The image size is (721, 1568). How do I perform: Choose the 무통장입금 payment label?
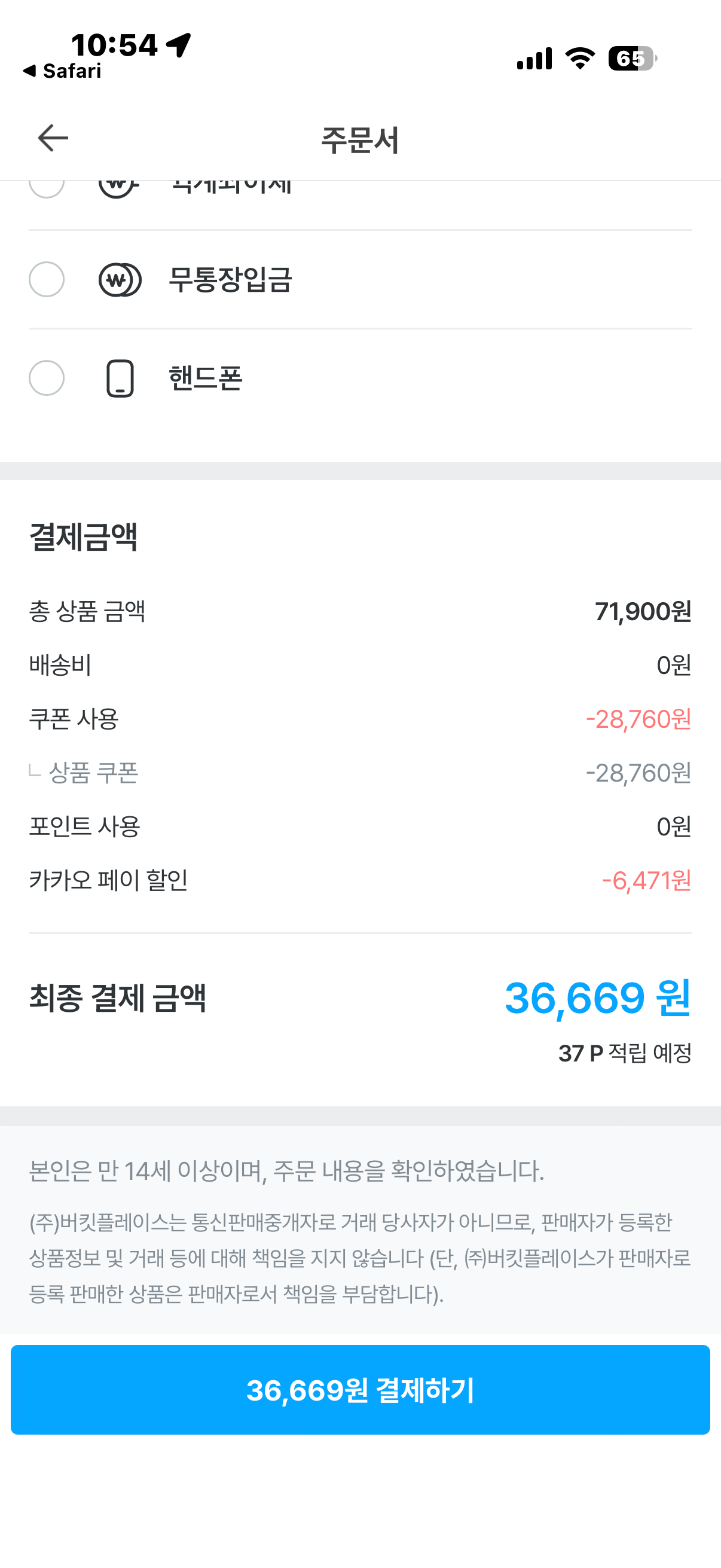[x=230, y=279]
